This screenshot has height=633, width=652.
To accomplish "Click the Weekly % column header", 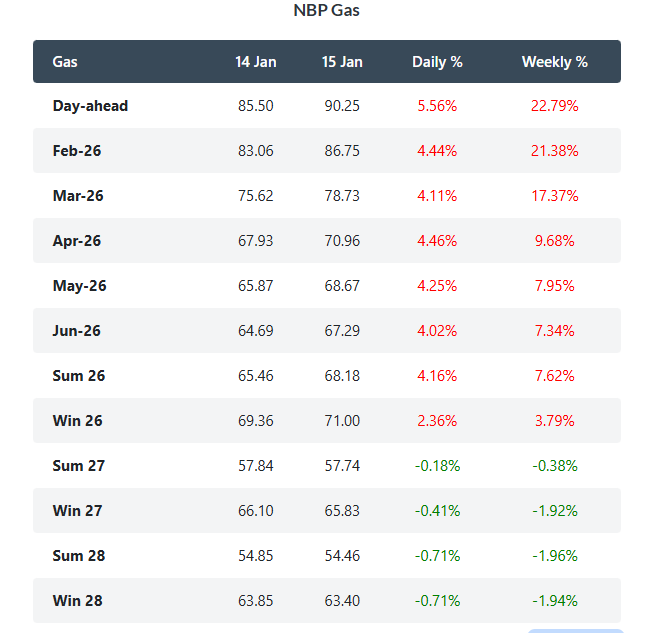I will [x=554, y=62].
